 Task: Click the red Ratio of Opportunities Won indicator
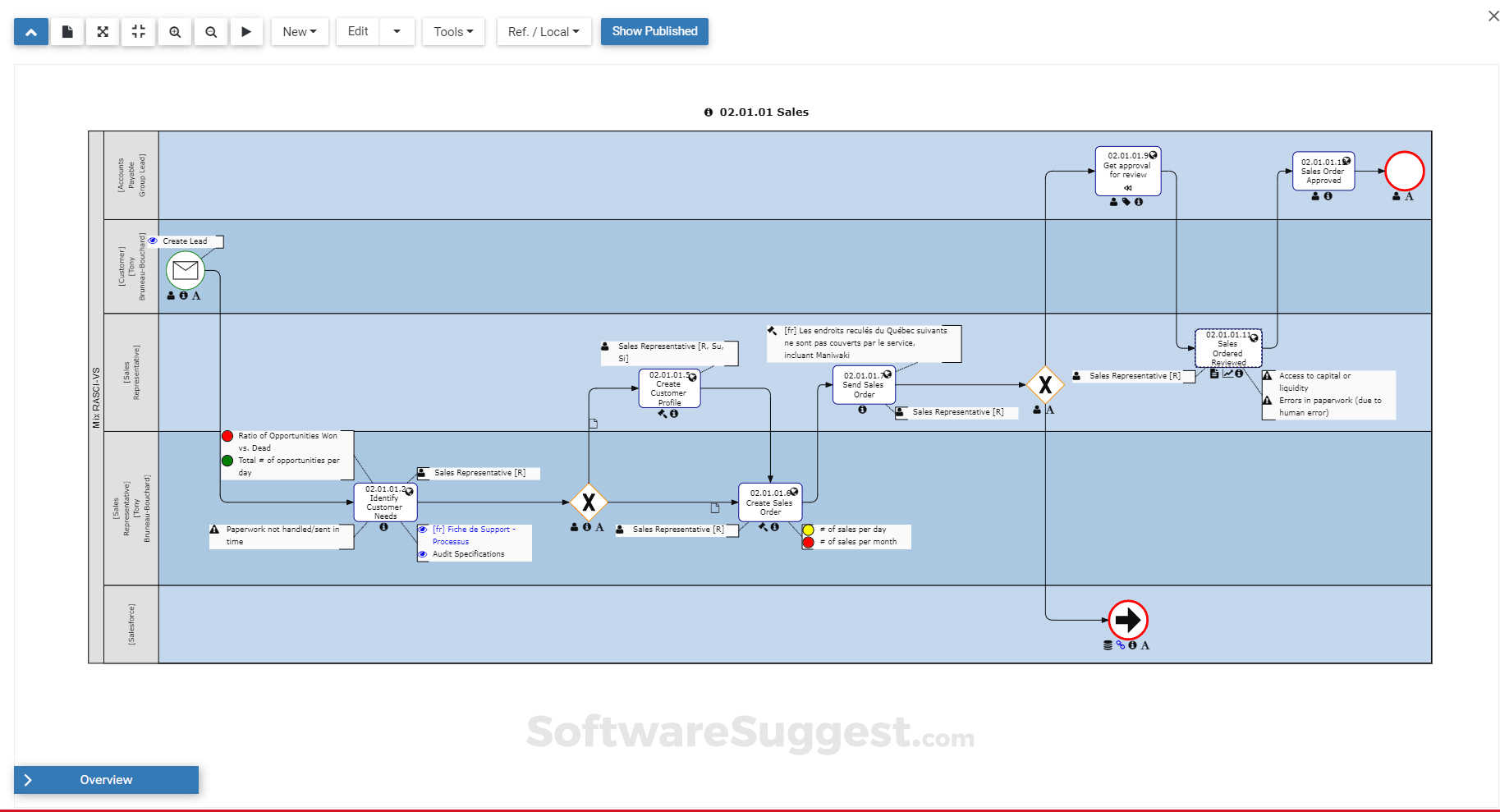click(227, 436)
